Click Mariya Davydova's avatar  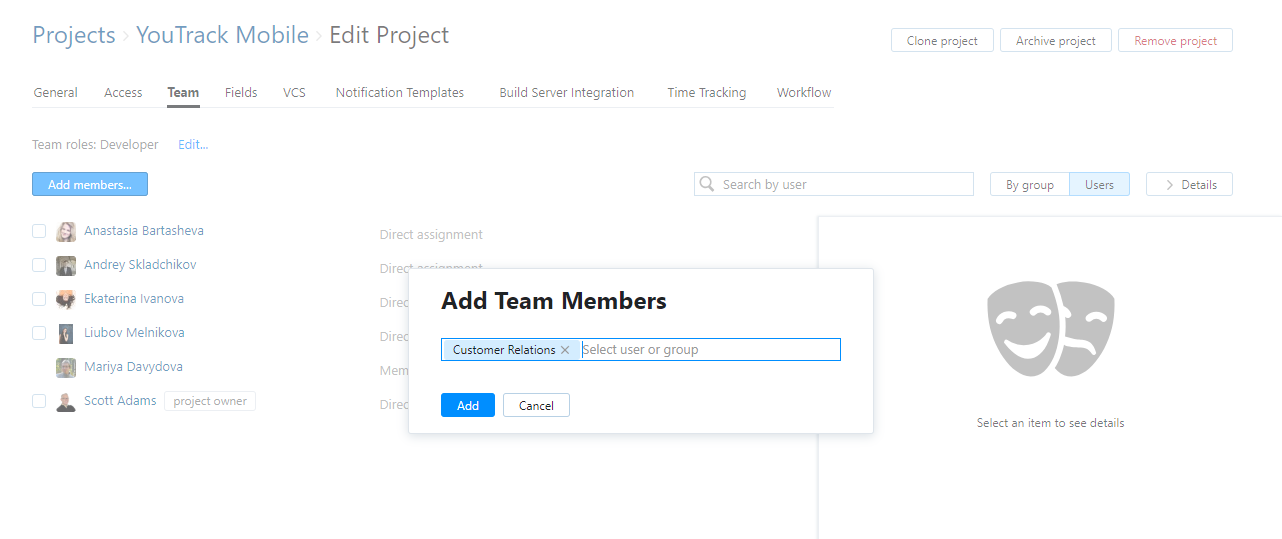pos(66,367)
